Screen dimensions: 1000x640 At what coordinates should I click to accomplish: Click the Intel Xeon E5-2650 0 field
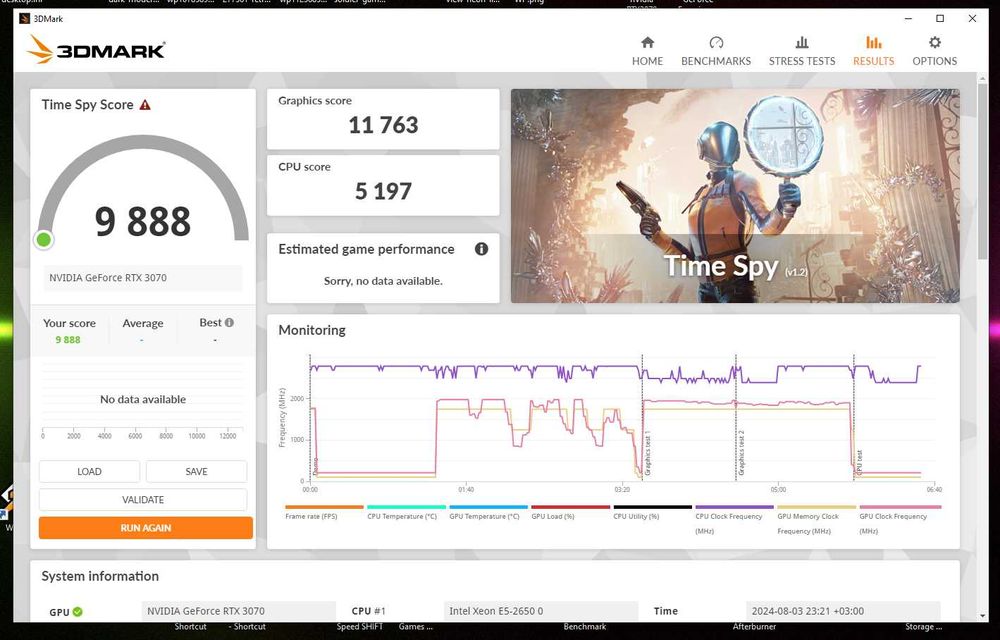point(541,611)
